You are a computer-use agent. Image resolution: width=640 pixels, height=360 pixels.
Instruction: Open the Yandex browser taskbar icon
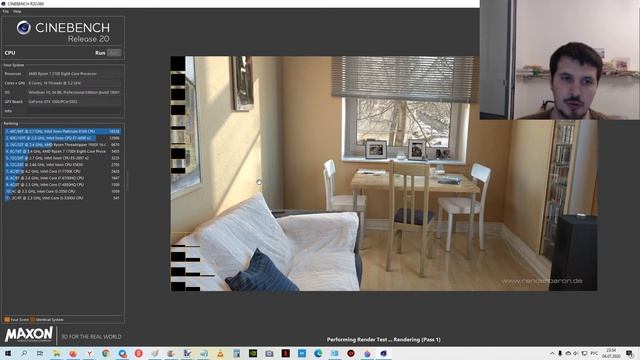pos(89,353)
